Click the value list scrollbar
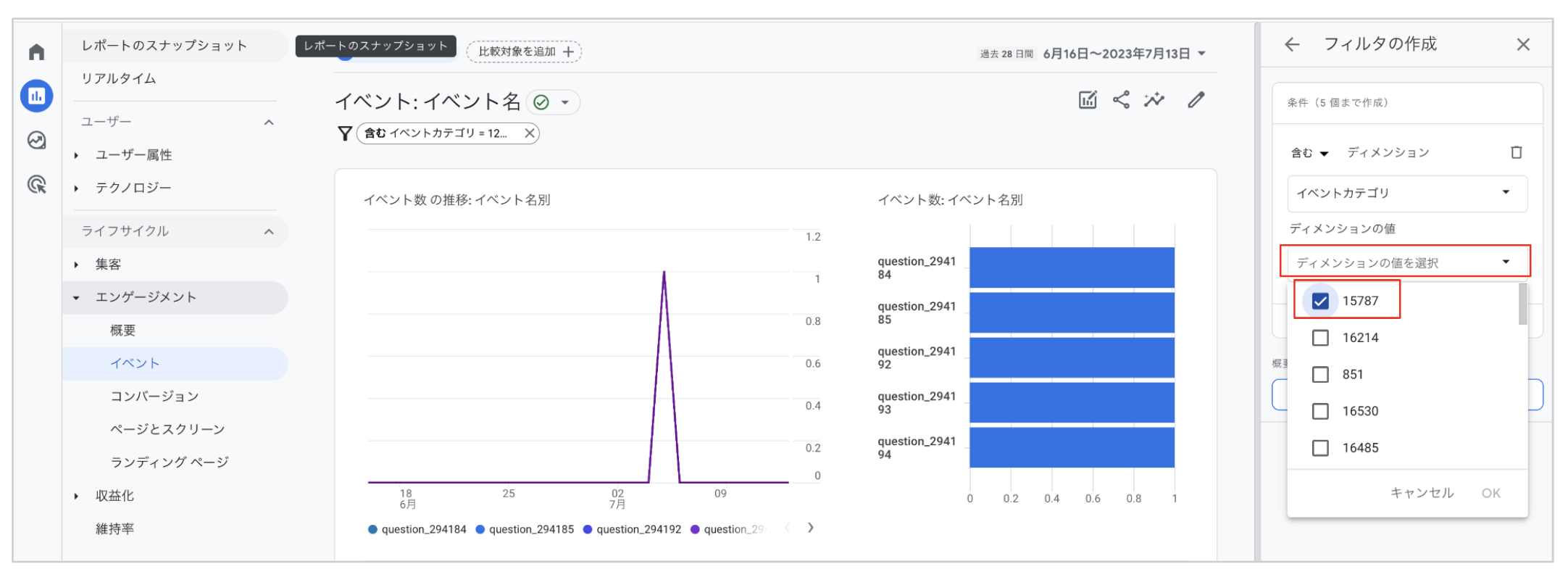Viewport: 1568px width, 577px height. click(1522, 304)
